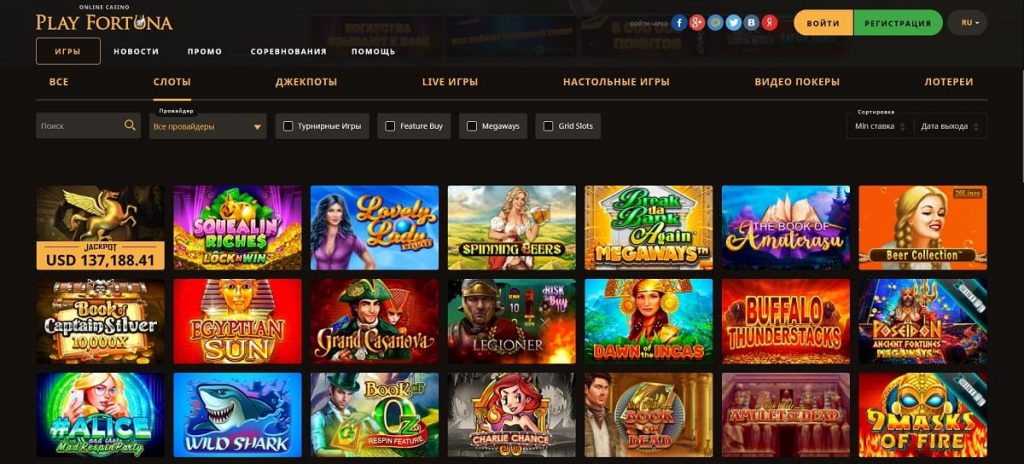Sign in with the Google+ icon
This screenshot has height=464, width=1024.
click(x=697, y=23)
